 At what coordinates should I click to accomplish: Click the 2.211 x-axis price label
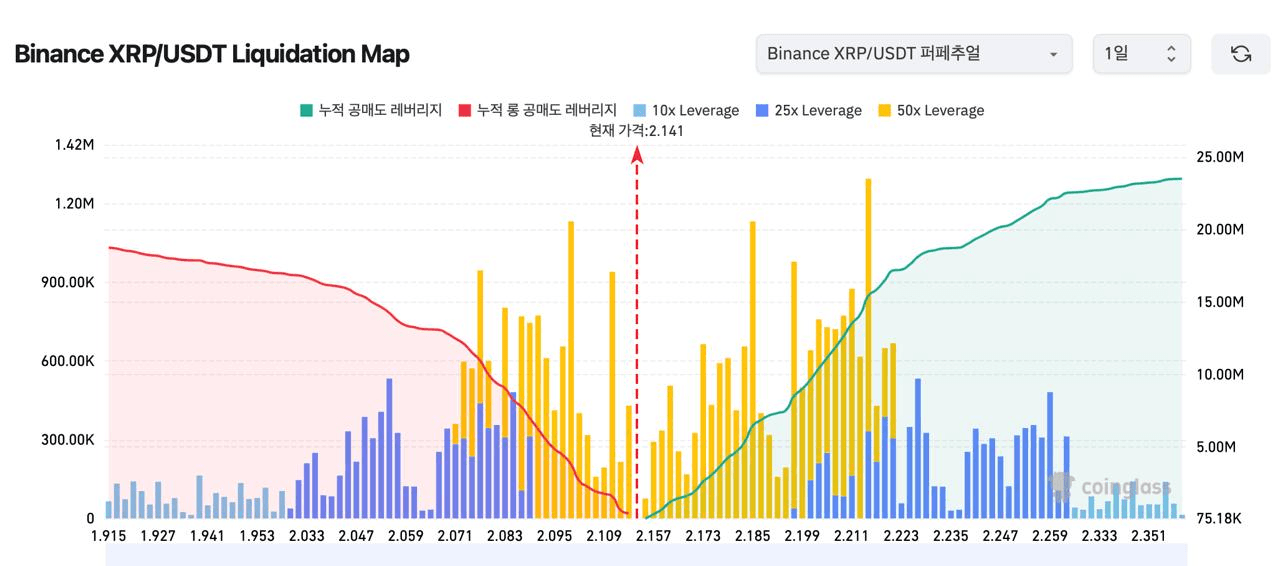tap(852, 536)
